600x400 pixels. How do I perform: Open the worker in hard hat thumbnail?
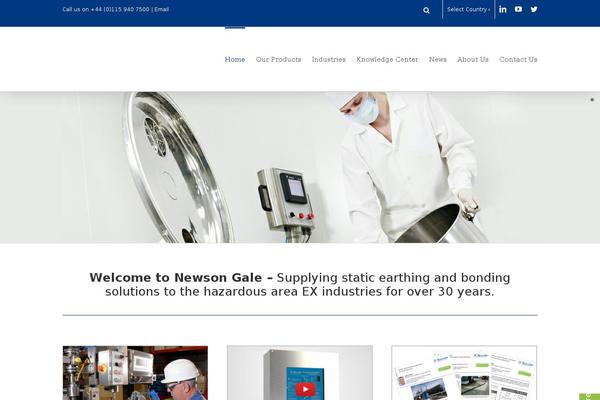point(135,373)
